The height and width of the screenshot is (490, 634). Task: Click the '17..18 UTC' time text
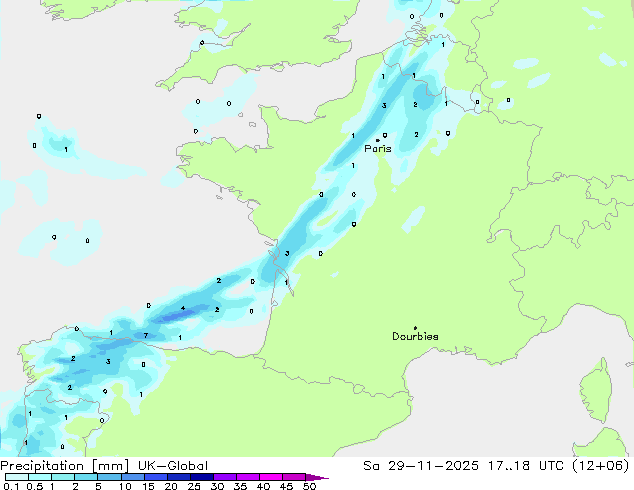click(x=526, y=466)
